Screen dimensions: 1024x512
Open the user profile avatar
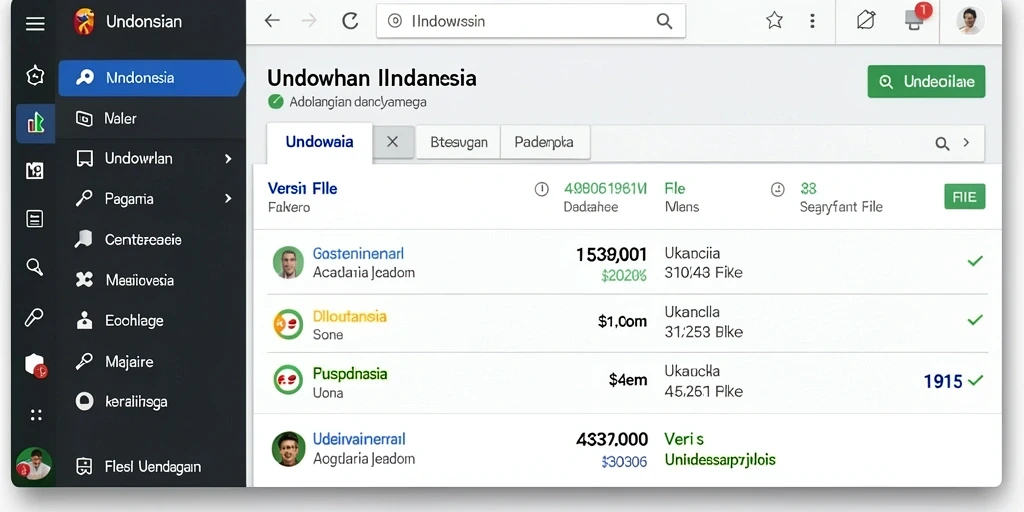970,21
